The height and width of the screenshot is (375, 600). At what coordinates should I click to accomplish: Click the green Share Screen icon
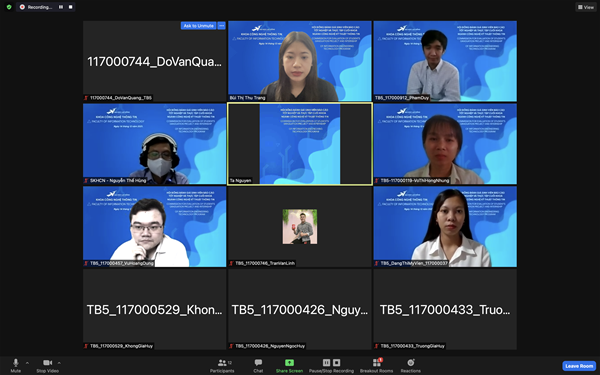point(289,362)
